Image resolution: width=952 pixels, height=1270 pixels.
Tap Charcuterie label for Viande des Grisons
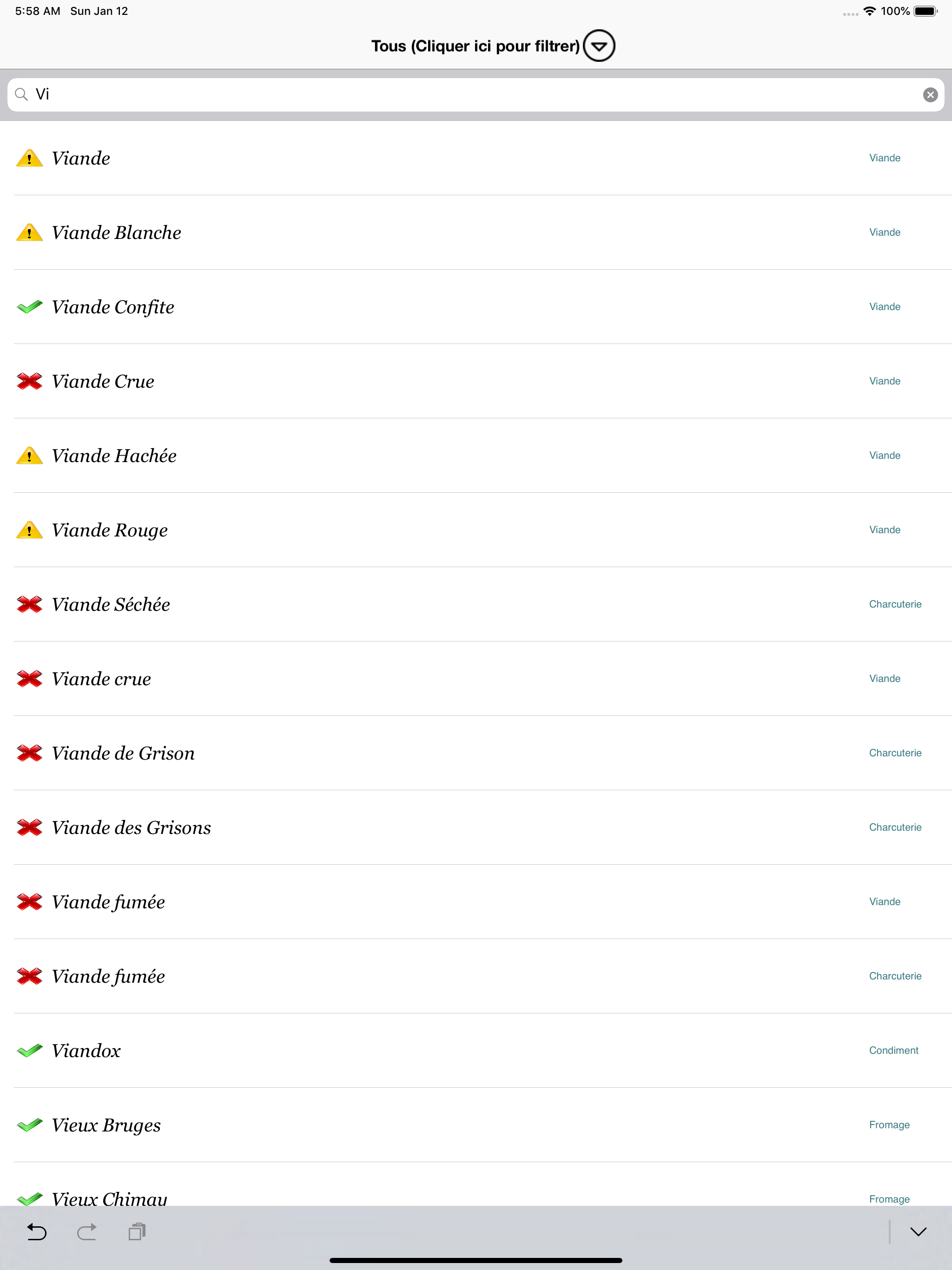(895, 827)
